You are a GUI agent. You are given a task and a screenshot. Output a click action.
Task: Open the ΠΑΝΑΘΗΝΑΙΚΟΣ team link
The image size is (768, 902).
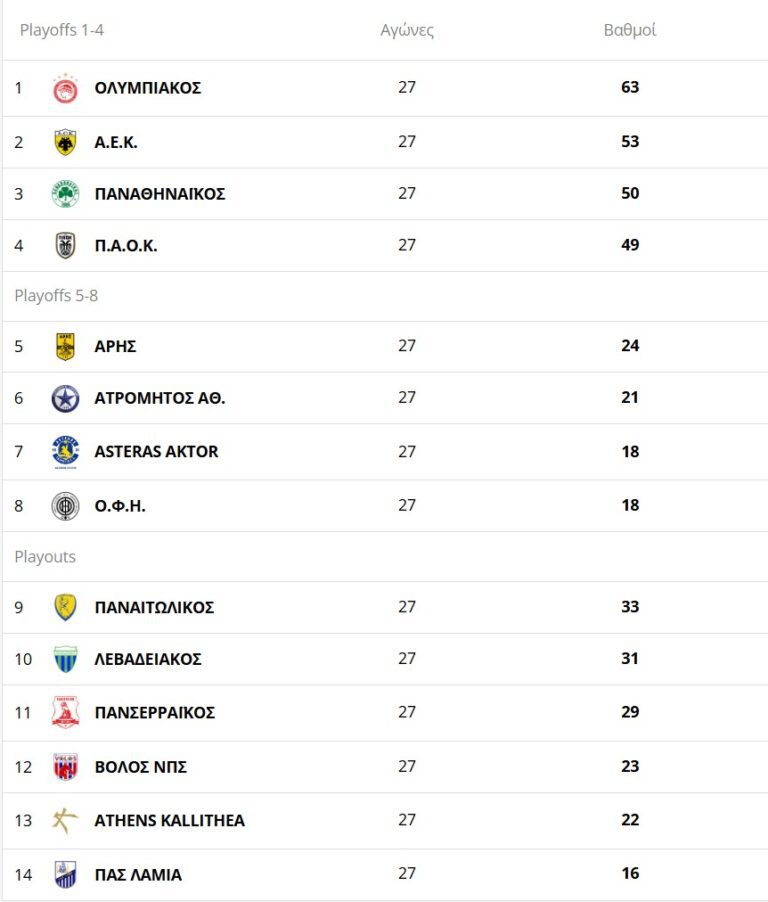pos(160,194)
